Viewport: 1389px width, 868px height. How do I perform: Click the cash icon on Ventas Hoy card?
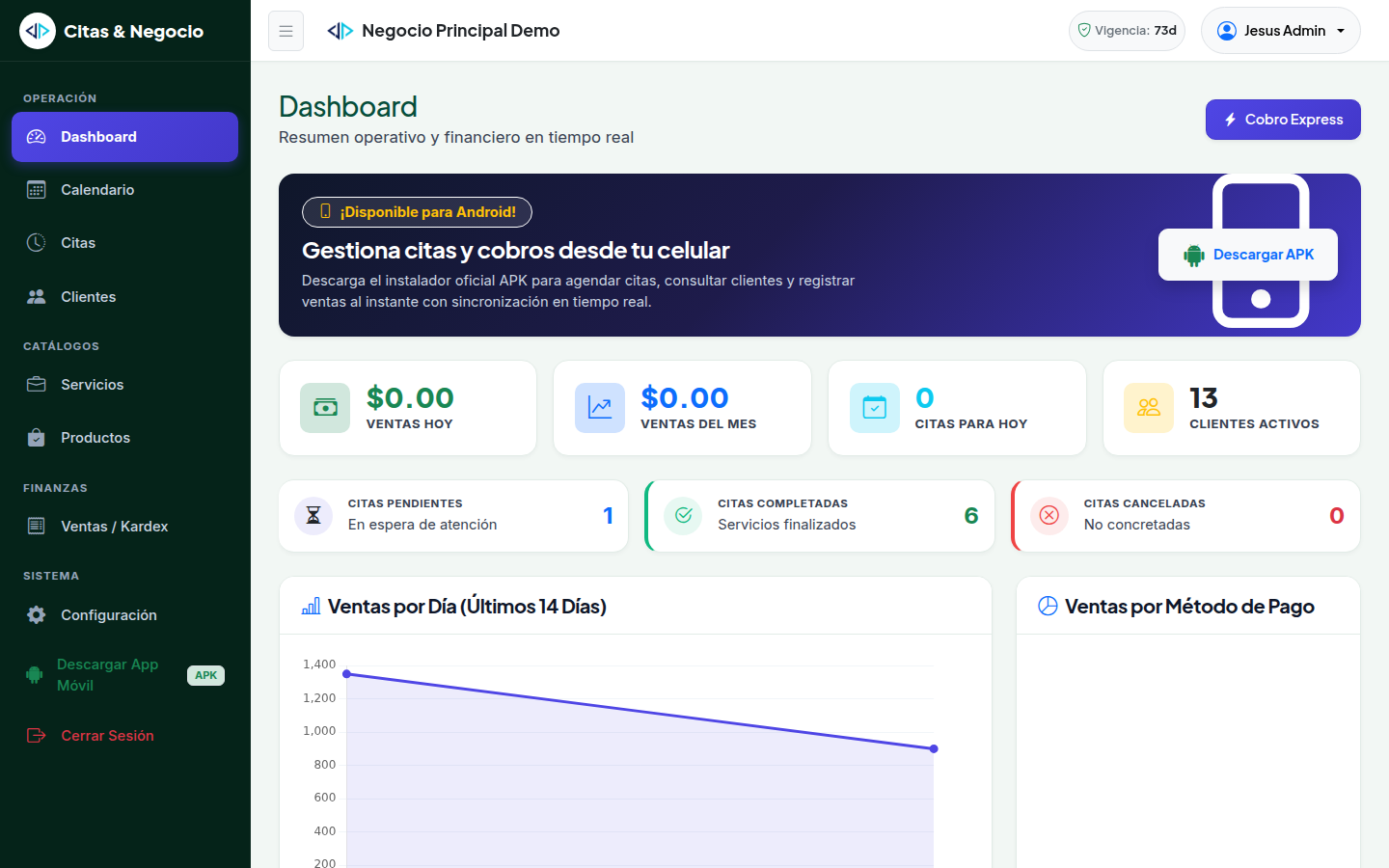[x=325, y=408]
